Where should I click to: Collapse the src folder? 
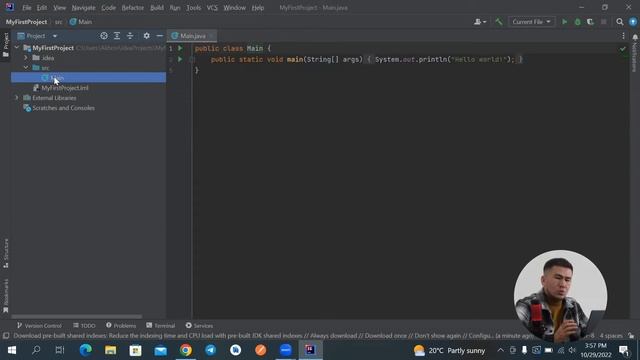pyautogui.click(x=26, y=68)
